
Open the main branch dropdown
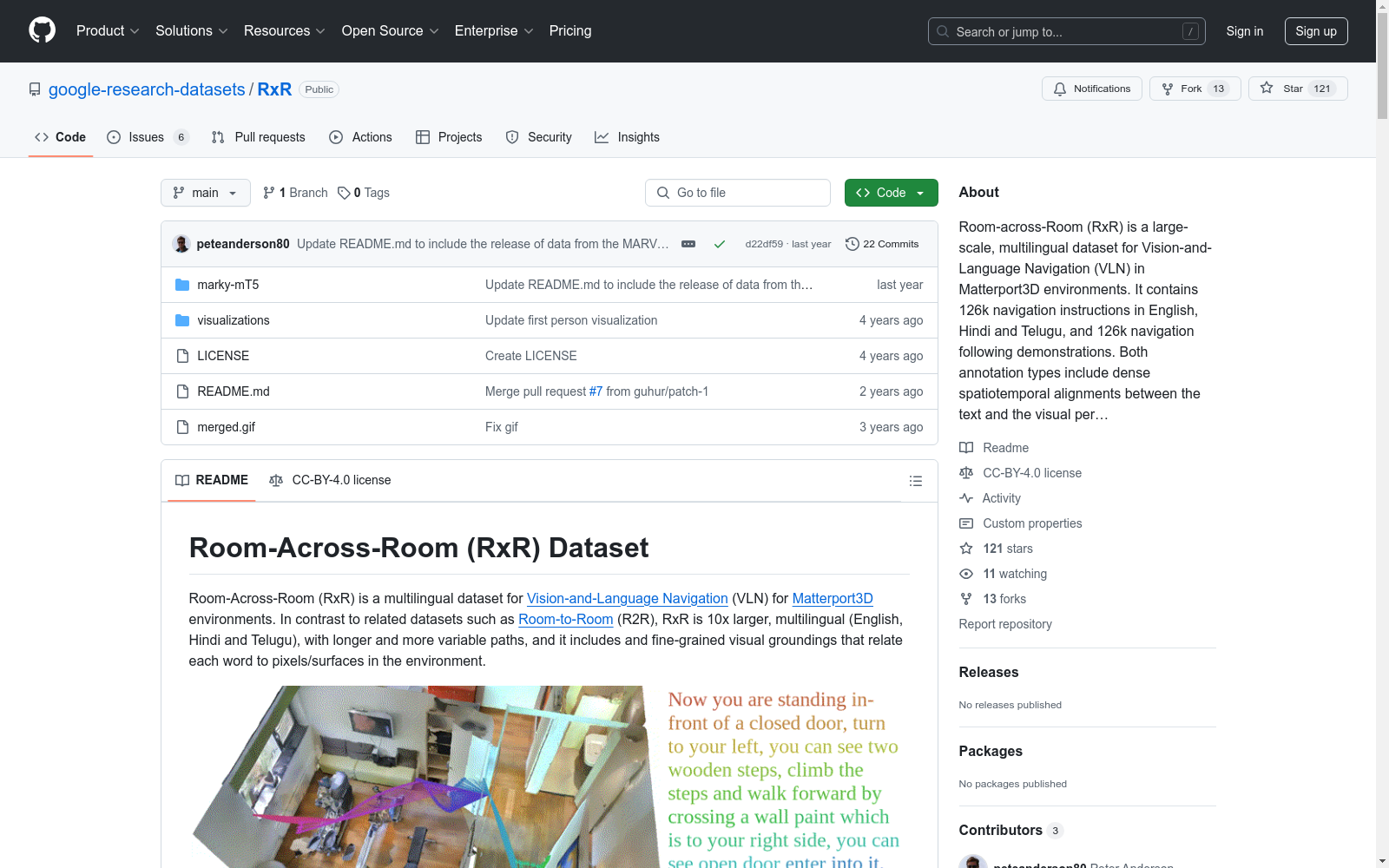[206, 193]
